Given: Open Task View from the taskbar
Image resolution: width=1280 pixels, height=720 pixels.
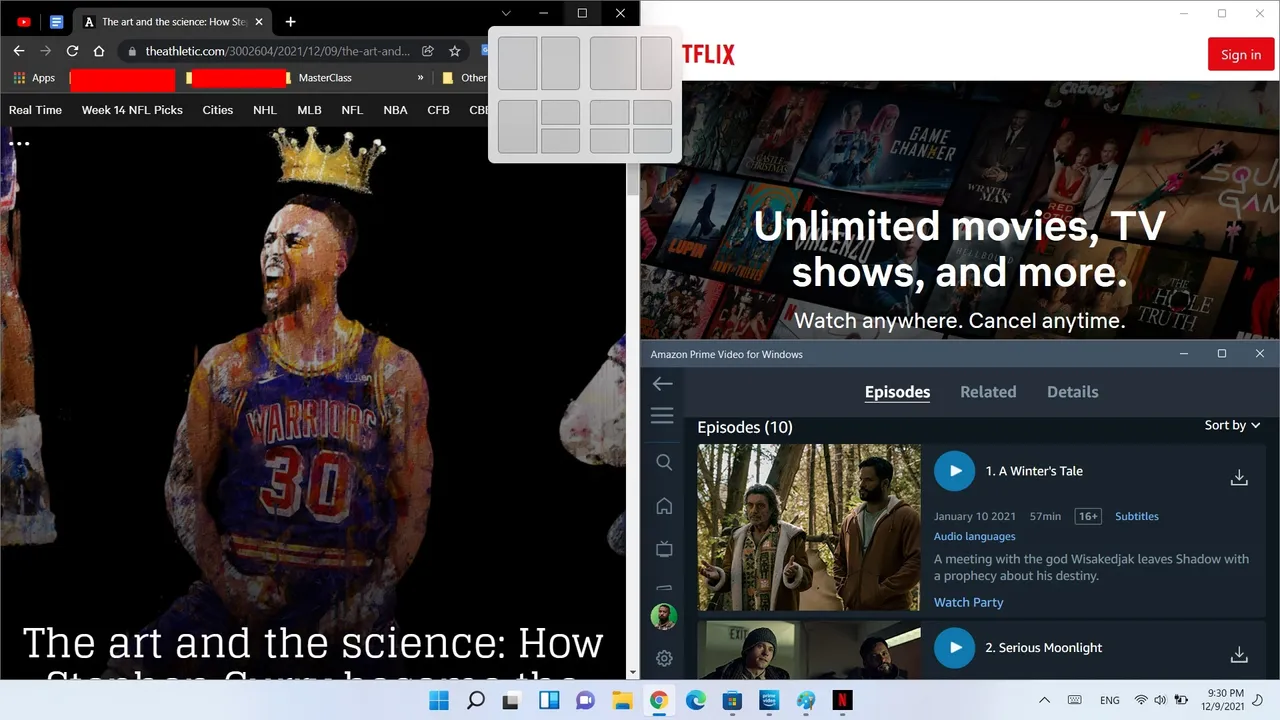Looking at the screenshot, I should [512, 700].
